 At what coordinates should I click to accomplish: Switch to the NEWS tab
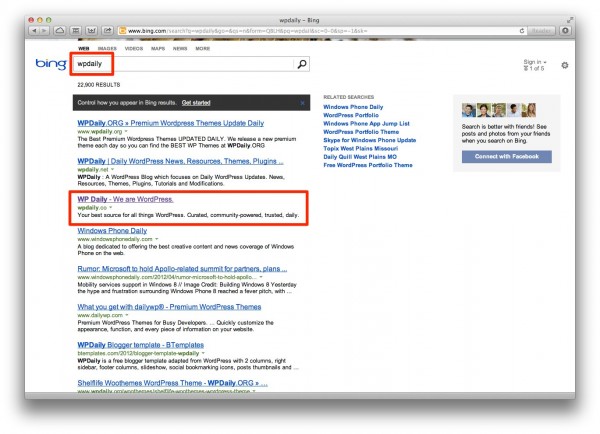pos(180,49)
